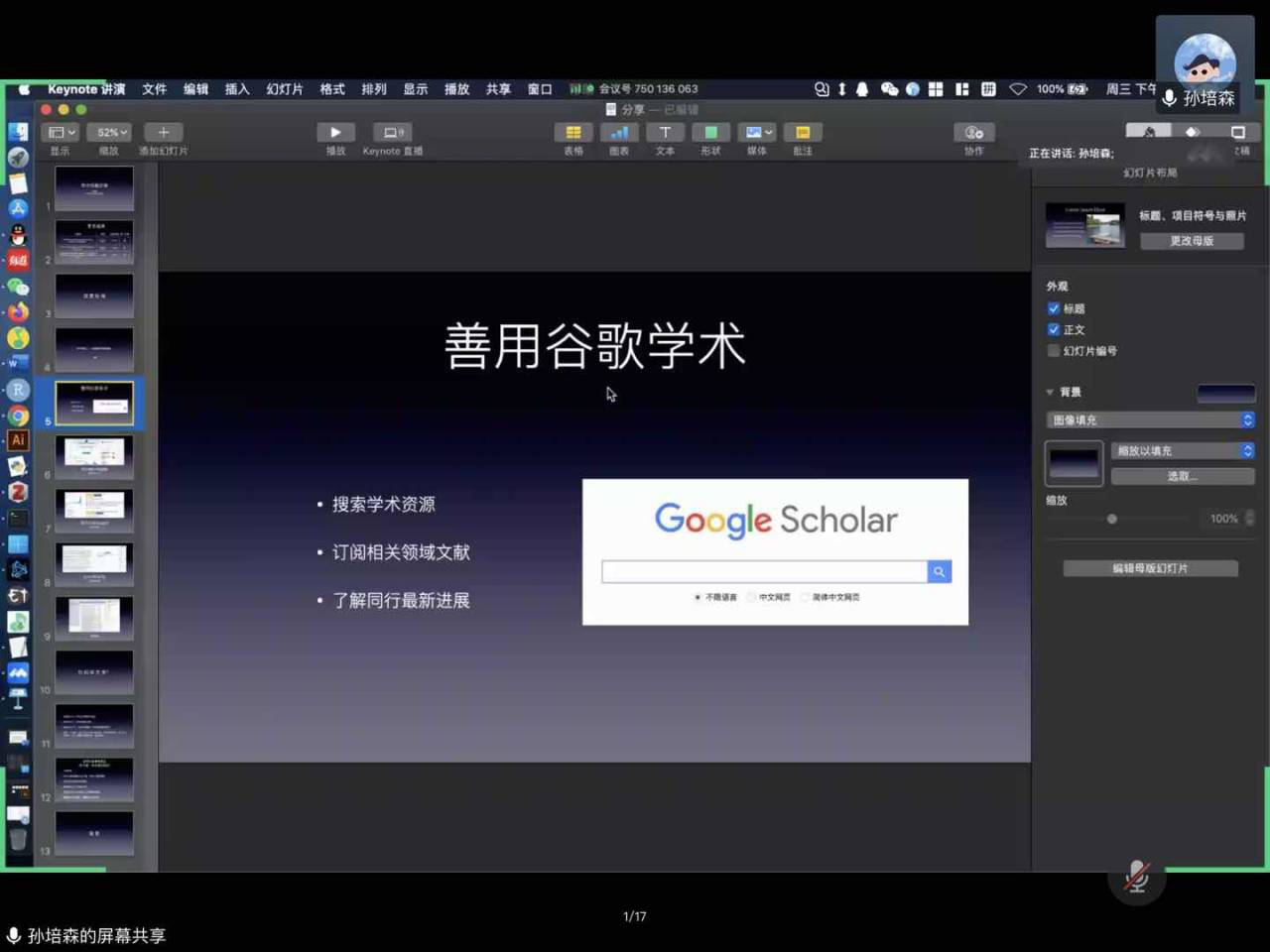Open the 幻灯片 Slide menu
Viewport: 1270px width, 952px height.
[285, 89]
